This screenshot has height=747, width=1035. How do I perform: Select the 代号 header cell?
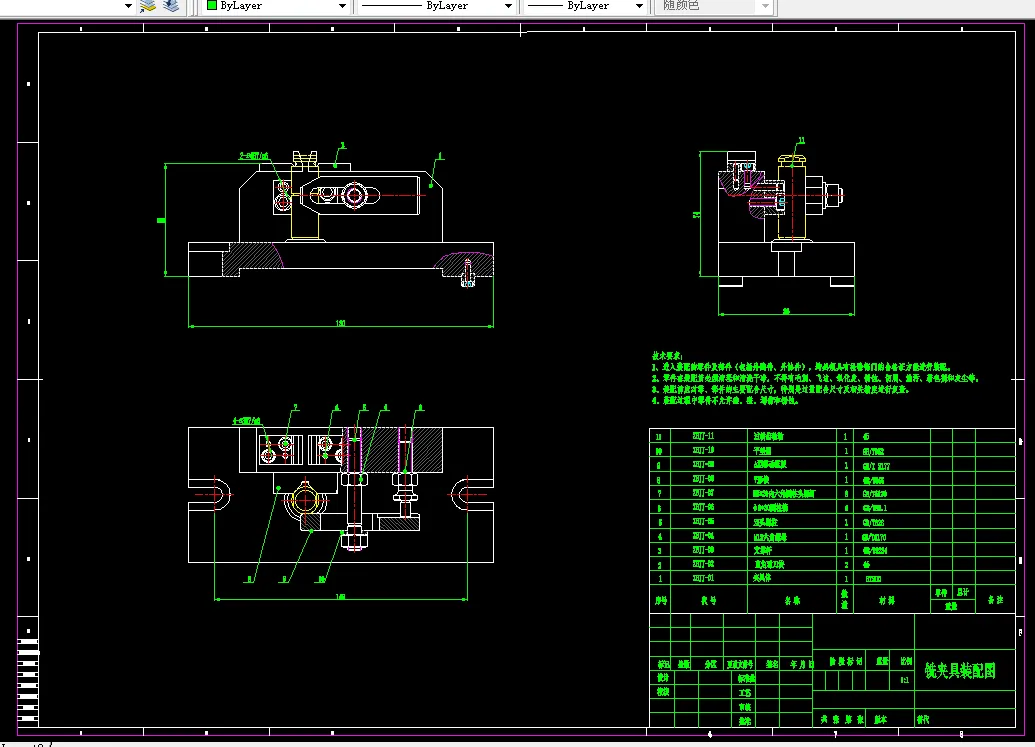pyautogui.click(x=708, y=601)
